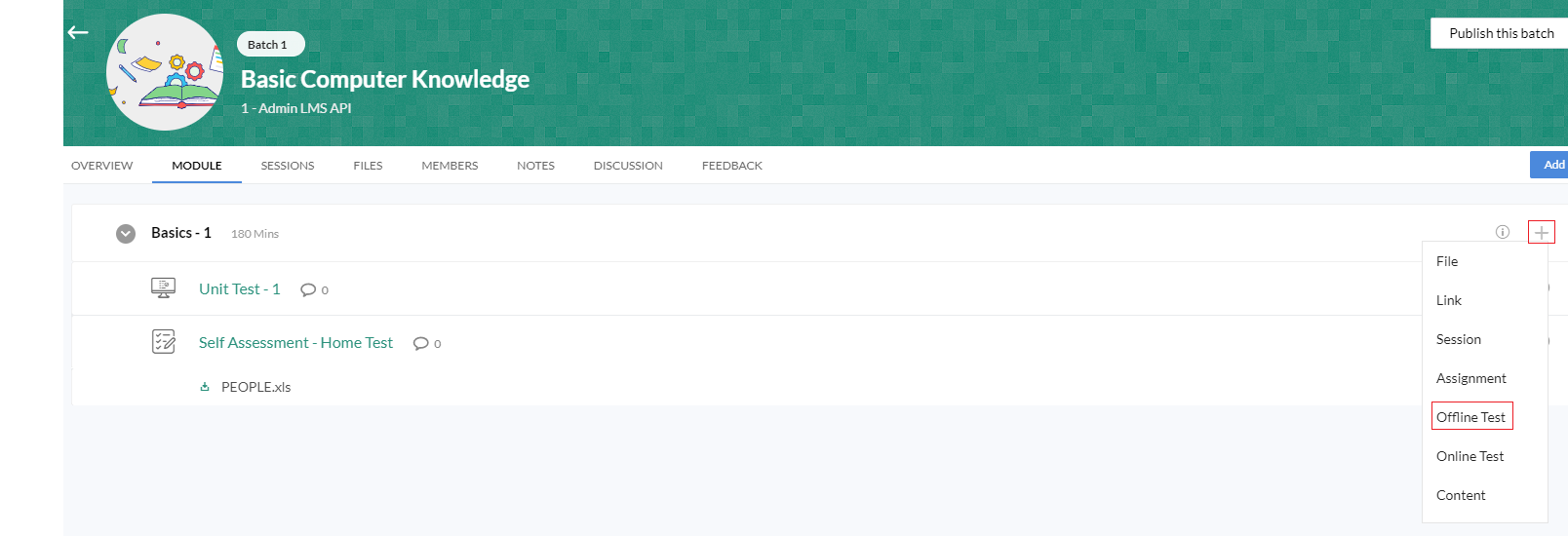Click the Self Assessment checklist icon
Viewport: 1568px width, 536px height.
[x=164, y=341]
